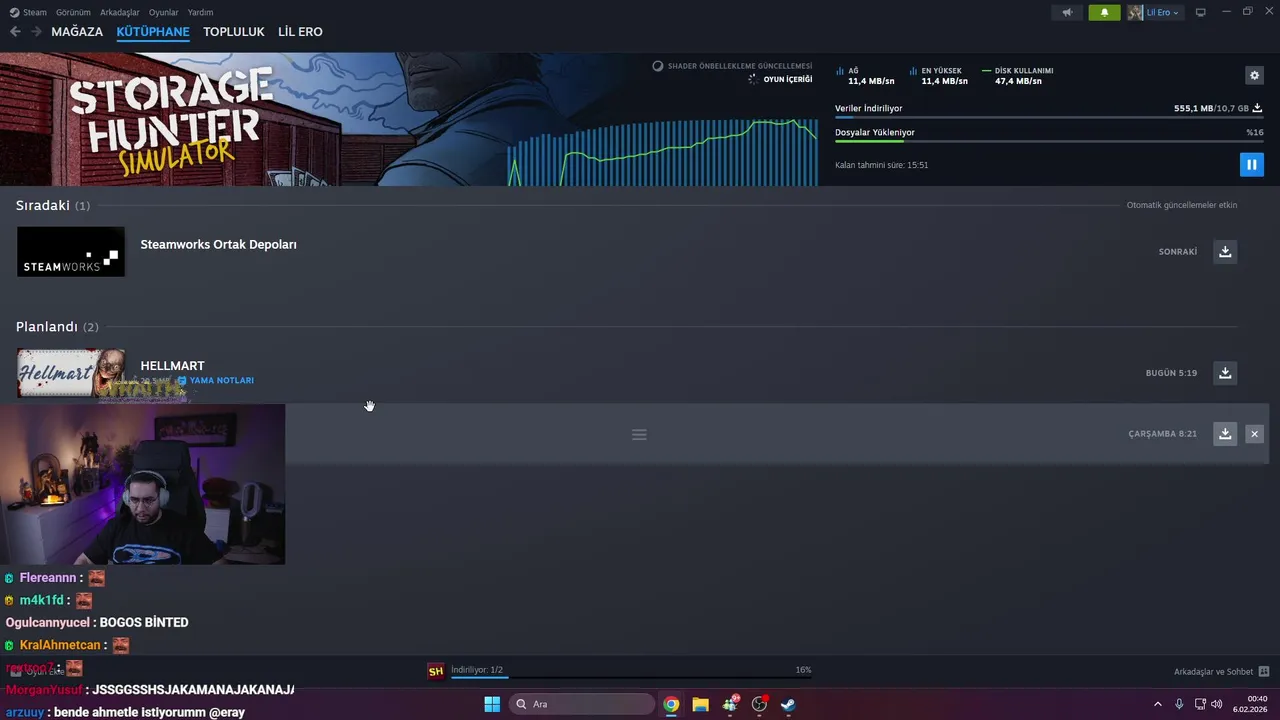The height and width of the screenshot is (720, 1280).
Task: Click the Kalan tahmini süre text
Action: 881,165
